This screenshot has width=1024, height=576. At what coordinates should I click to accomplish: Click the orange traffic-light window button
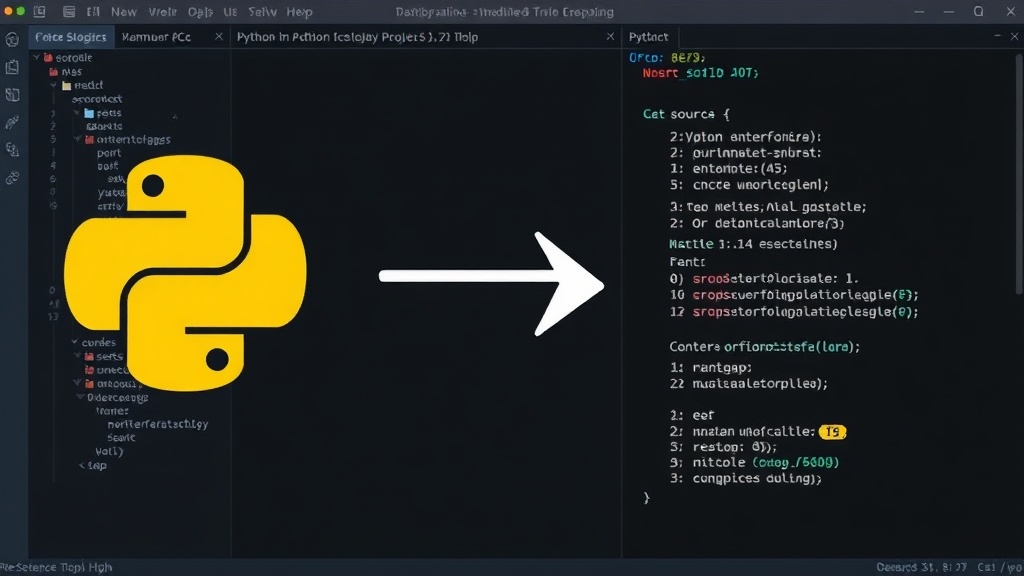8,12
